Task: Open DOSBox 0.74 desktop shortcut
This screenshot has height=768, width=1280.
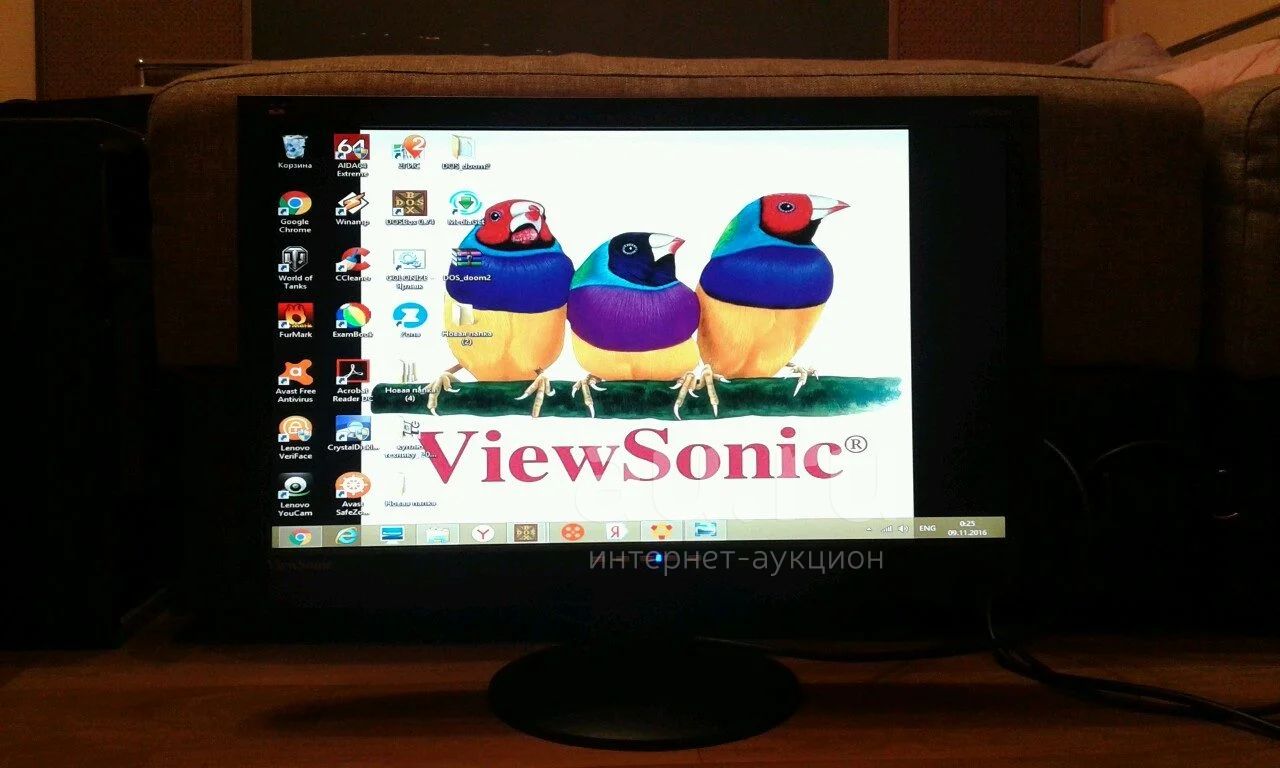Action: coord(410,209)
